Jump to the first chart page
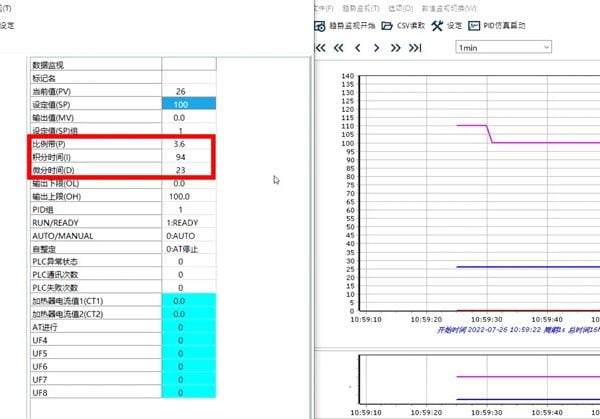 322,47
